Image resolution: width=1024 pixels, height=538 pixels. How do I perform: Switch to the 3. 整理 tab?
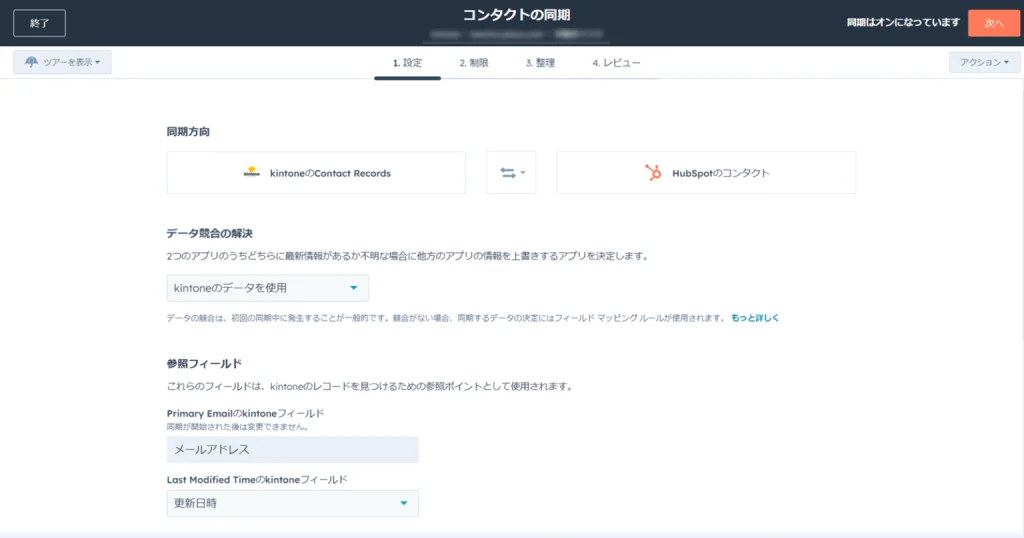click(x=540, y=63)
